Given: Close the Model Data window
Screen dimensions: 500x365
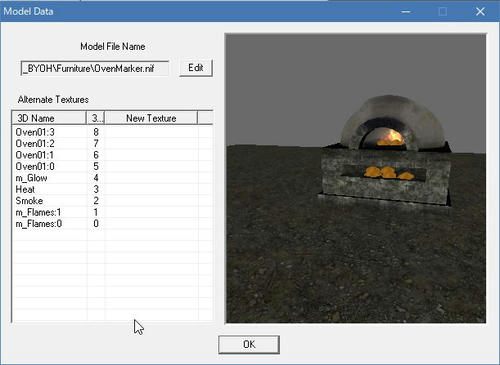Looking at the screenshot, I should point(480,11).
